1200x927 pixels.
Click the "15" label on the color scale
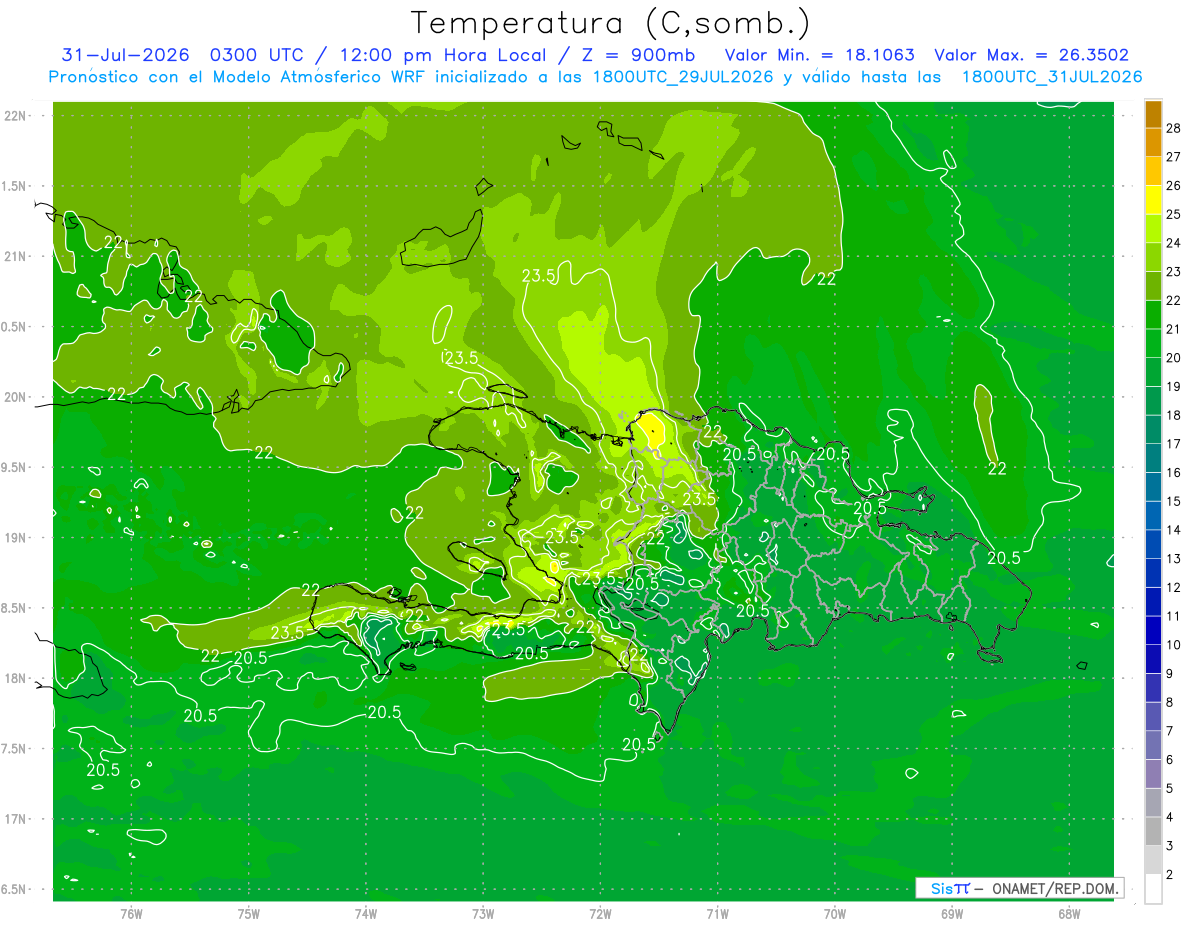(x=1174, y=501)
